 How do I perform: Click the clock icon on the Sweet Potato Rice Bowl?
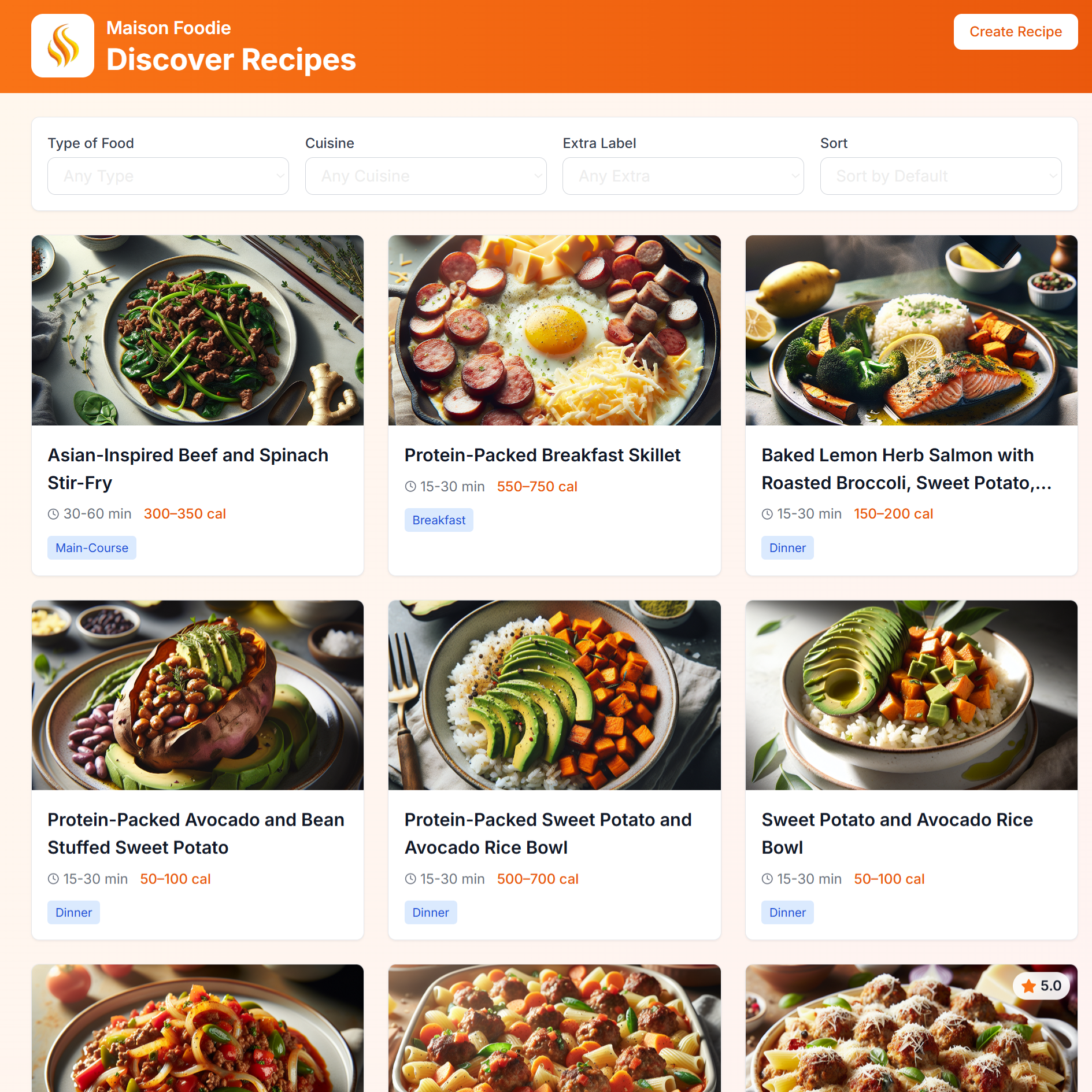[x=767, y=879]
